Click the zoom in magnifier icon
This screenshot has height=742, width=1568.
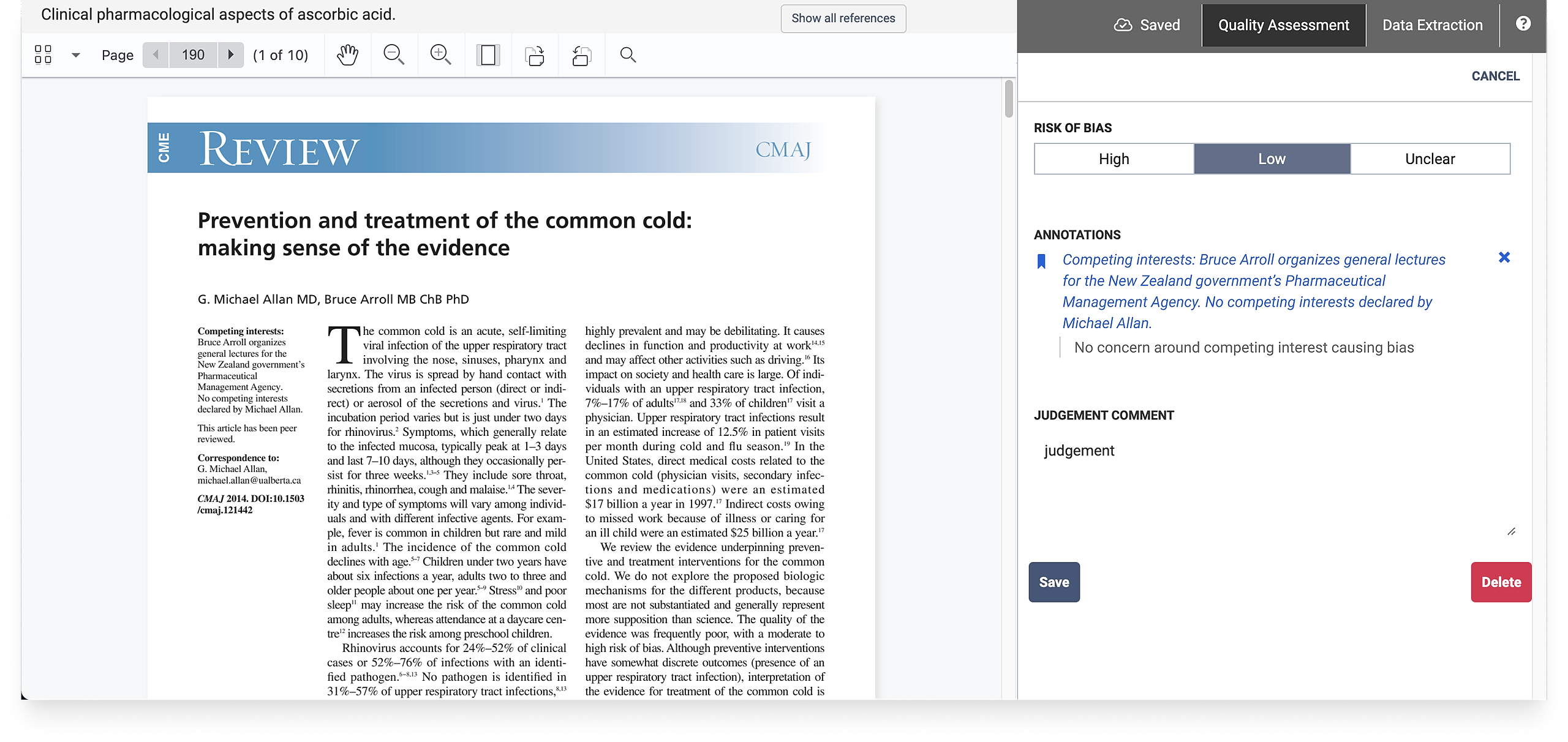click(x=440, y=55)
